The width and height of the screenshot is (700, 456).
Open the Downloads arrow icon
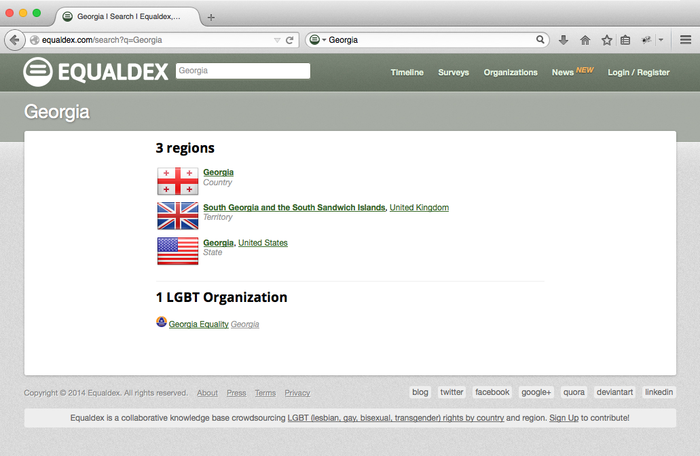[563, 40]
